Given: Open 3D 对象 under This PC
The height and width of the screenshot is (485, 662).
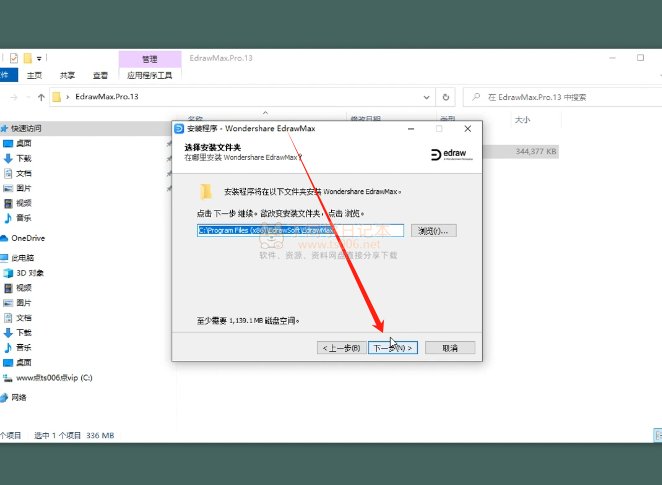Looking at the screenshot, I should click(30, 273).
